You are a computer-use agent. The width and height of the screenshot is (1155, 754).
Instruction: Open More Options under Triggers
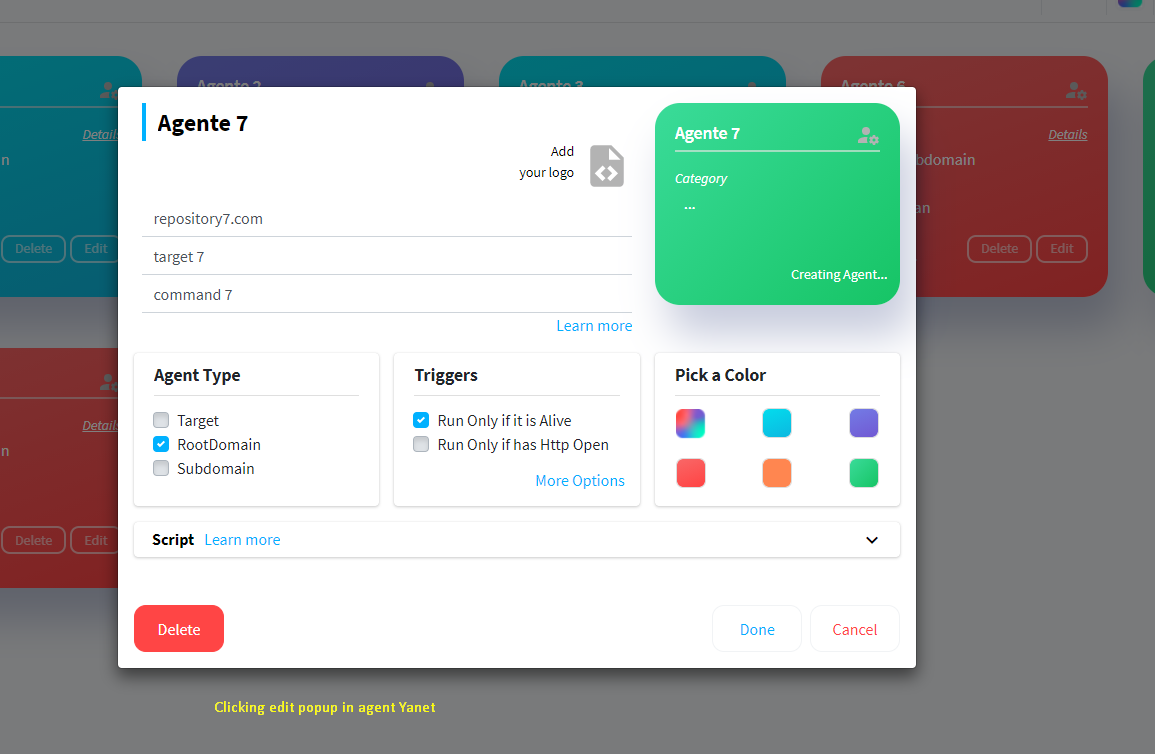click(580, 481)
